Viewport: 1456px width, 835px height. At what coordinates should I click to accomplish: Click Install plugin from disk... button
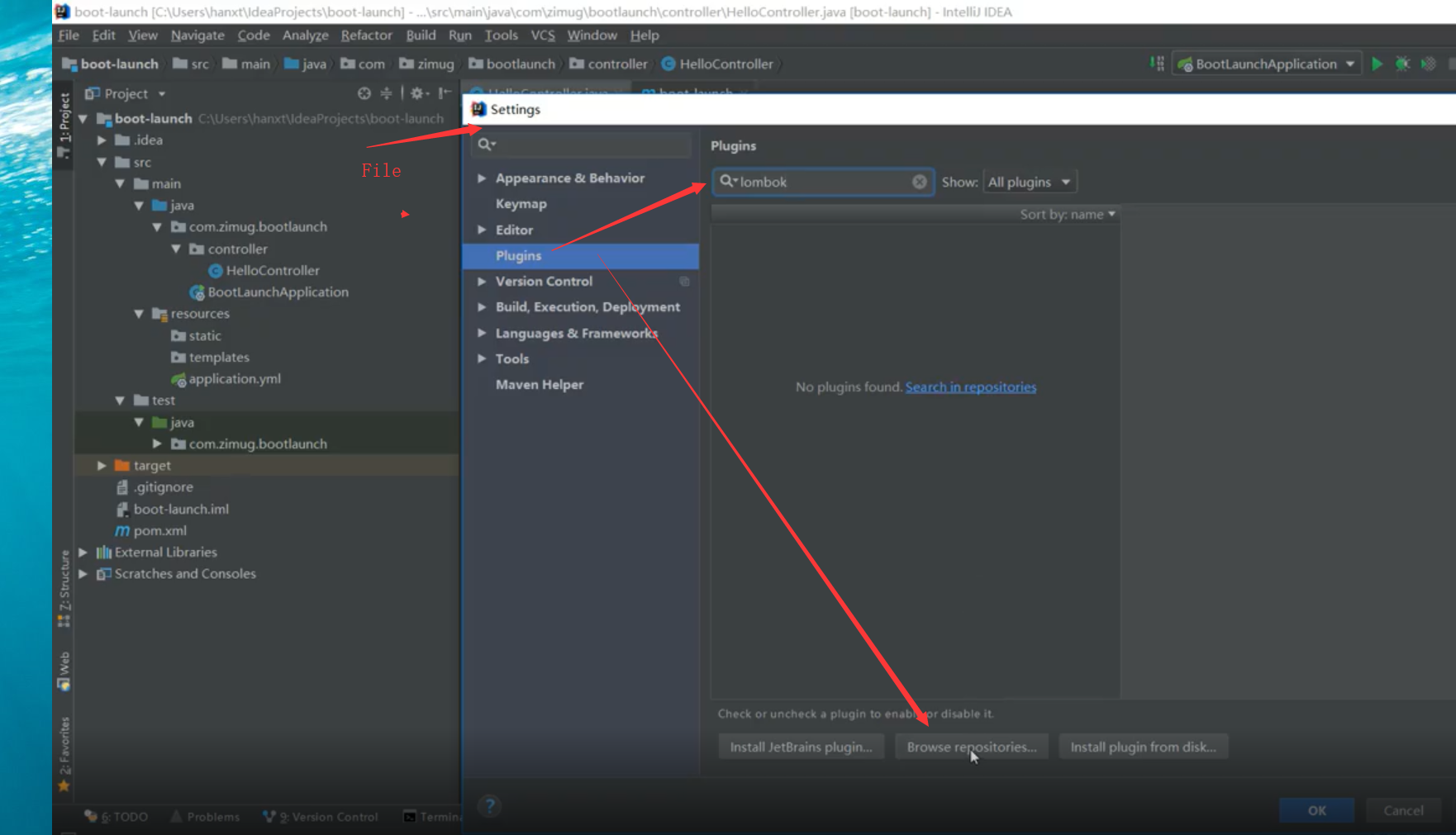tap(1144, 747)
